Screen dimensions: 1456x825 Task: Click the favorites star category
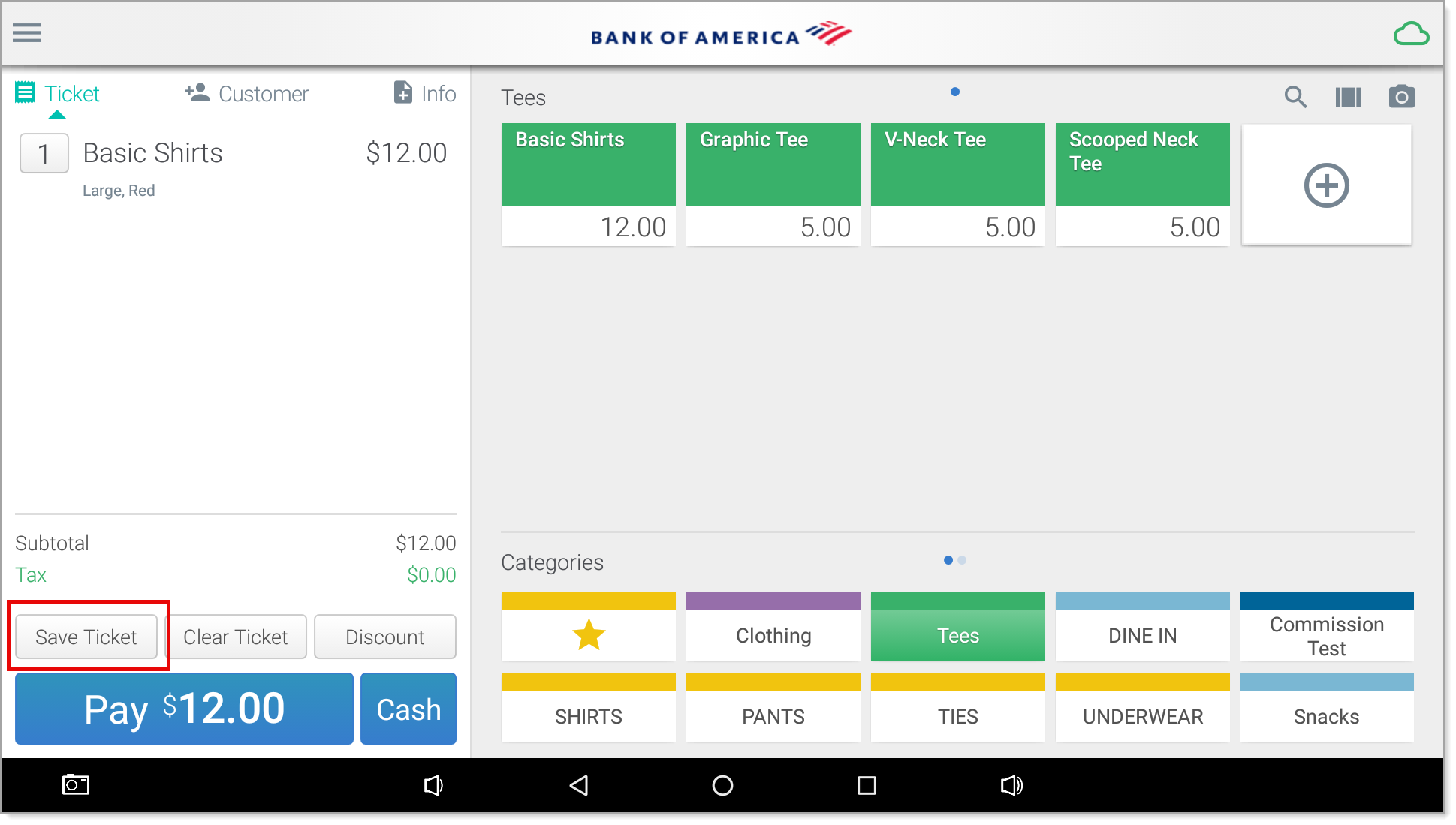[x=589, y=634]
